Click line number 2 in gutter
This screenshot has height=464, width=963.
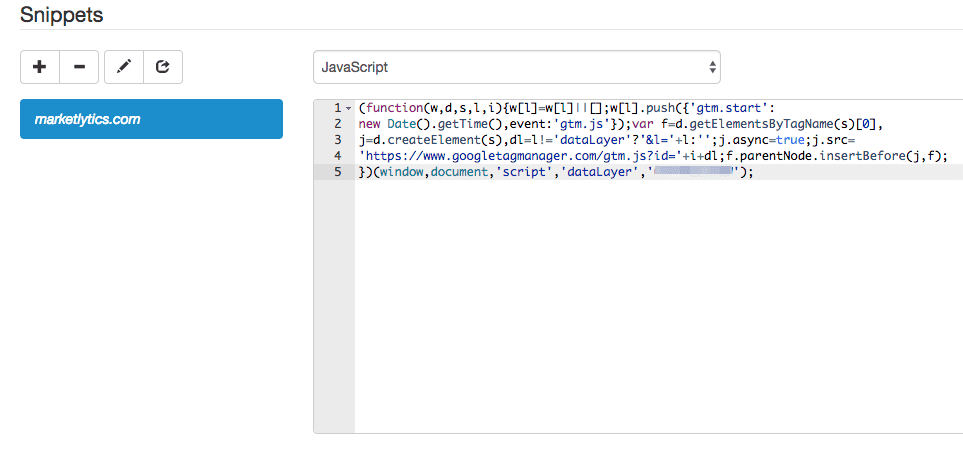pos(337,124)
